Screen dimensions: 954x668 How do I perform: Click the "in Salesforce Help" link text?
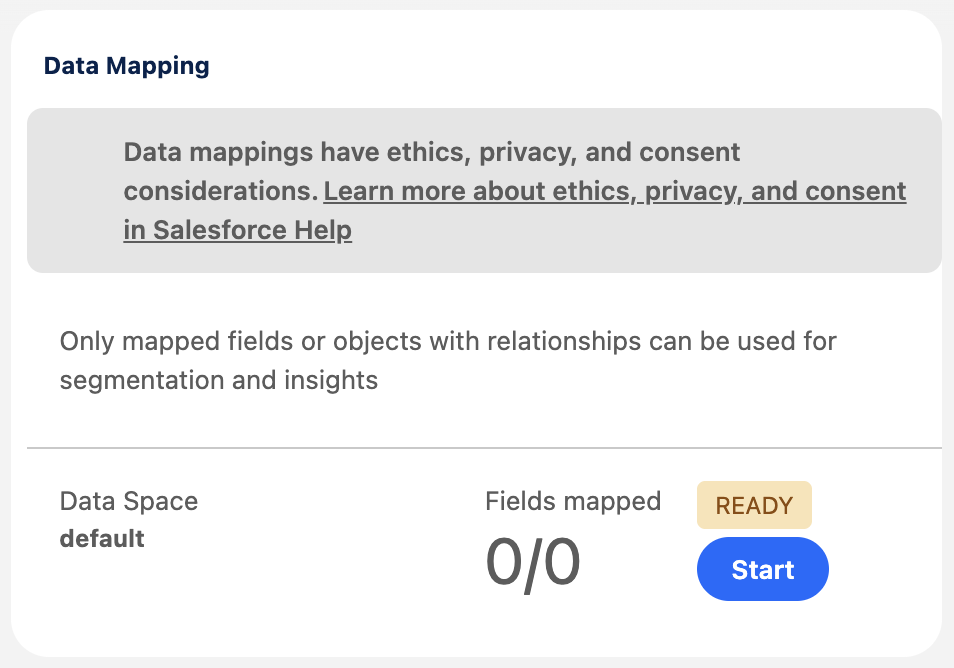coord(237,230)
